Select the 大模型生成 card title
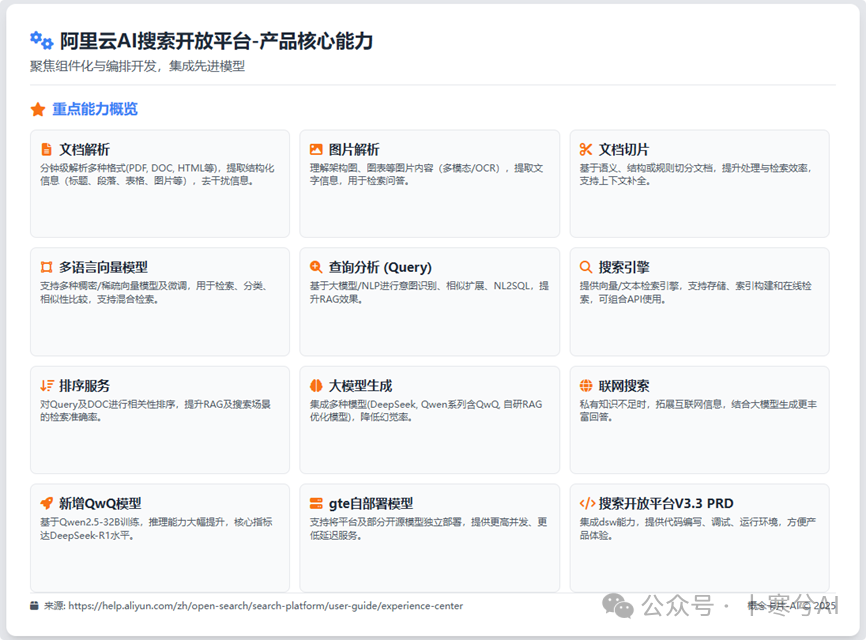 [360, 385]
